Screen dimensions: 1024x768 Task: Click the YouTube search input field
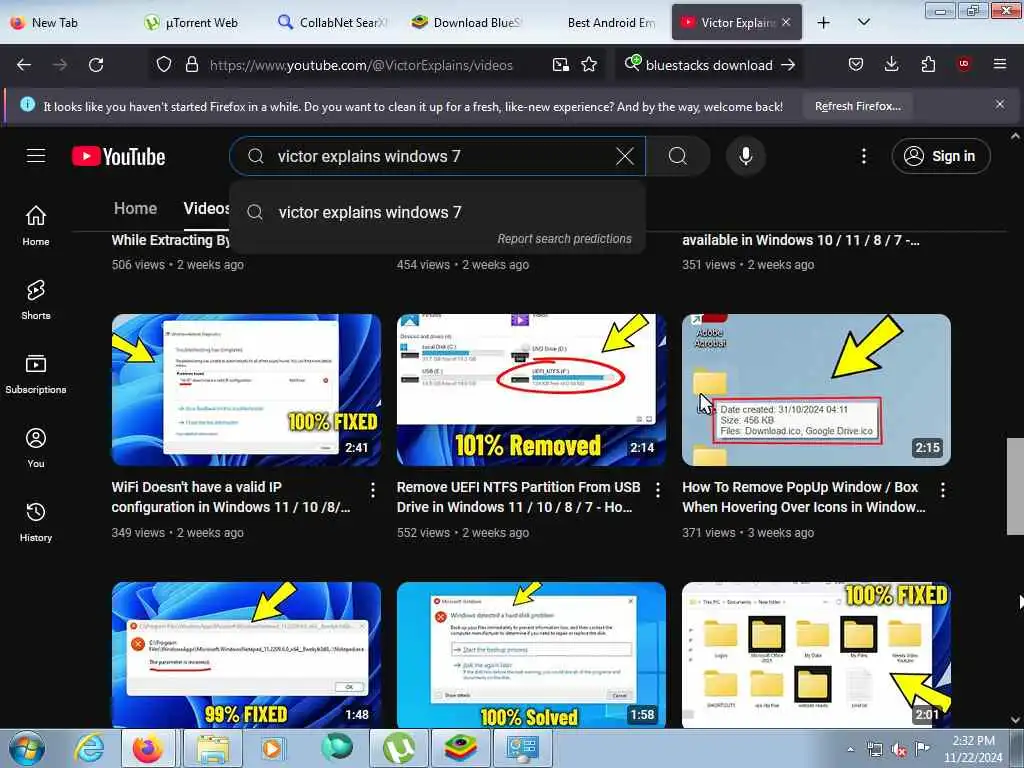[x=438, y=156]
